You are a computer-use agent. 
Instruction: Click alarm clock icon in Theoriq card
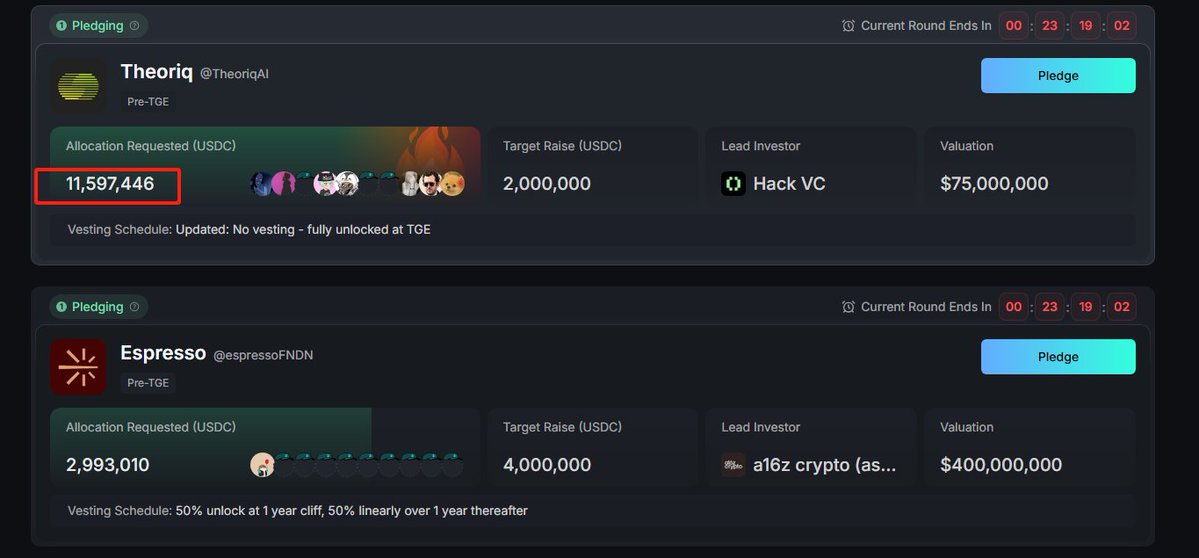pos(848,25)
